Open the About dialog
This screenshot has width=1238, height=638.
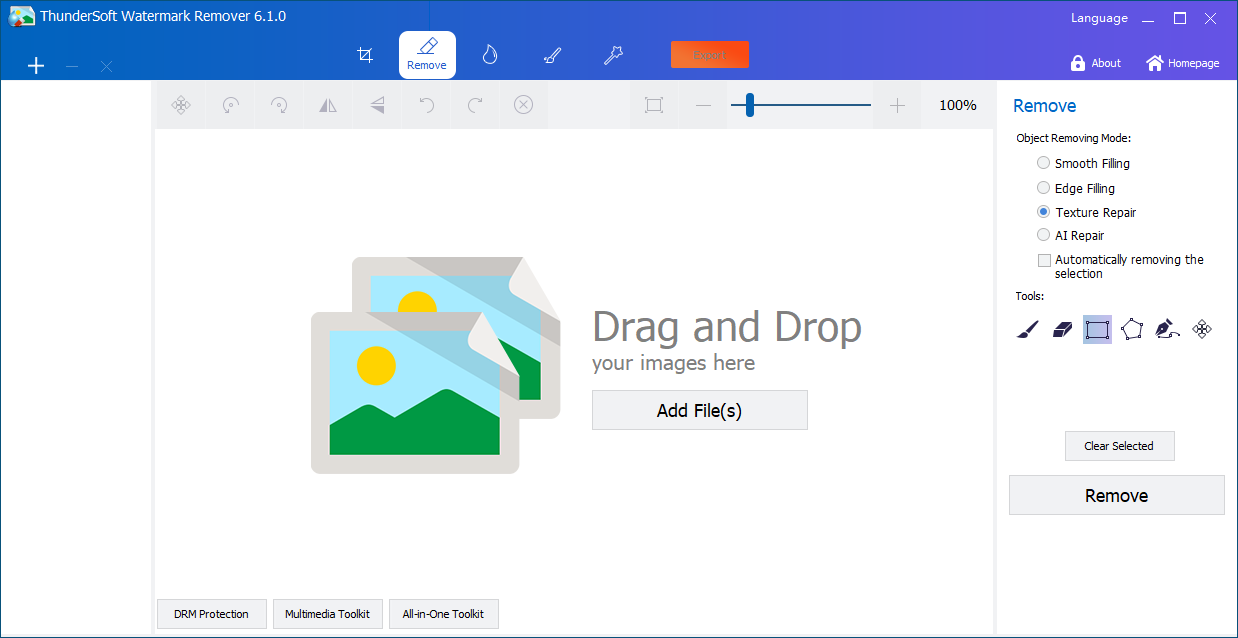pos(1095,62)
